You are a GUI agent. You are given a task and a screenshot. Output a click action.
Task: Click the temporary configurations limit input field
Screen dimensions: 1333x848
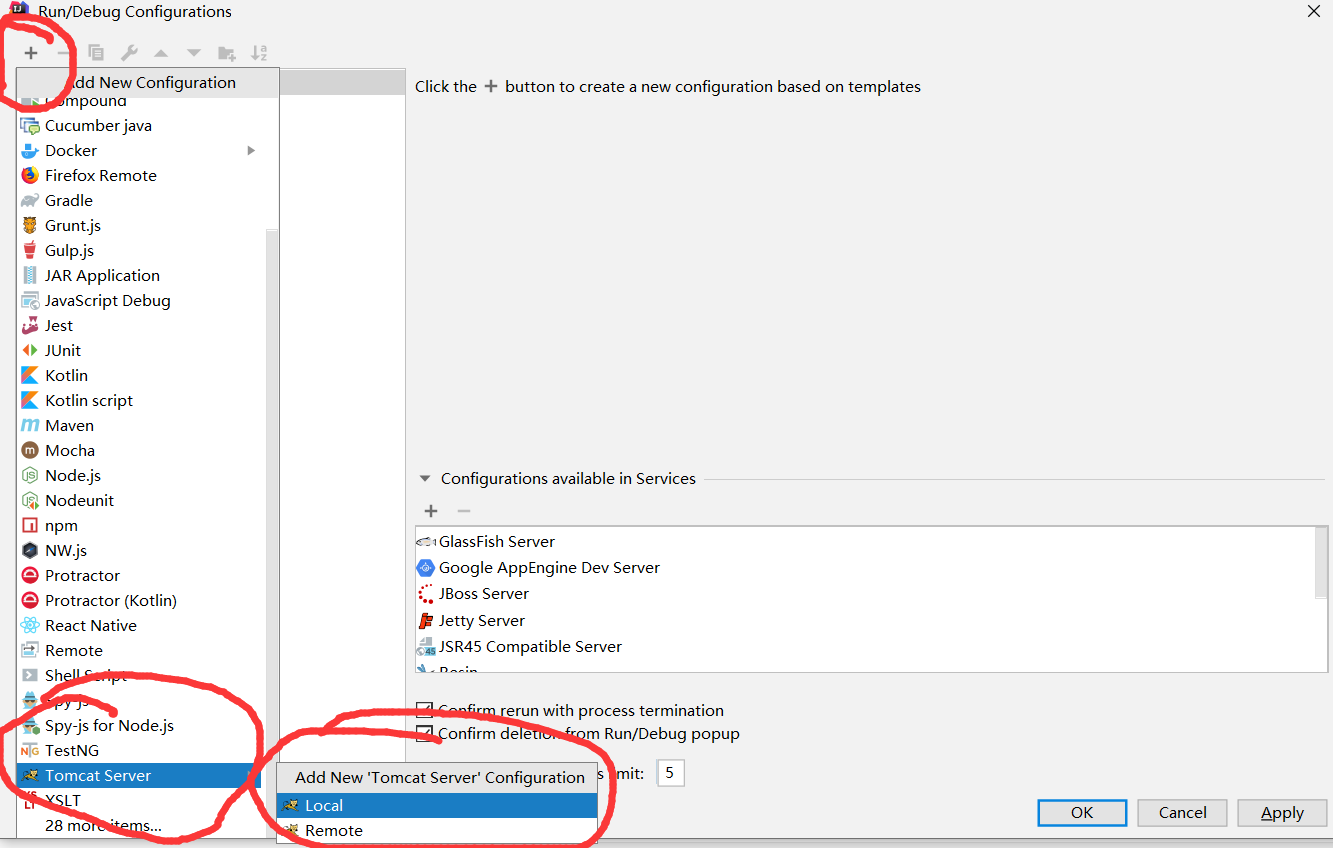(x=669, y=772)
